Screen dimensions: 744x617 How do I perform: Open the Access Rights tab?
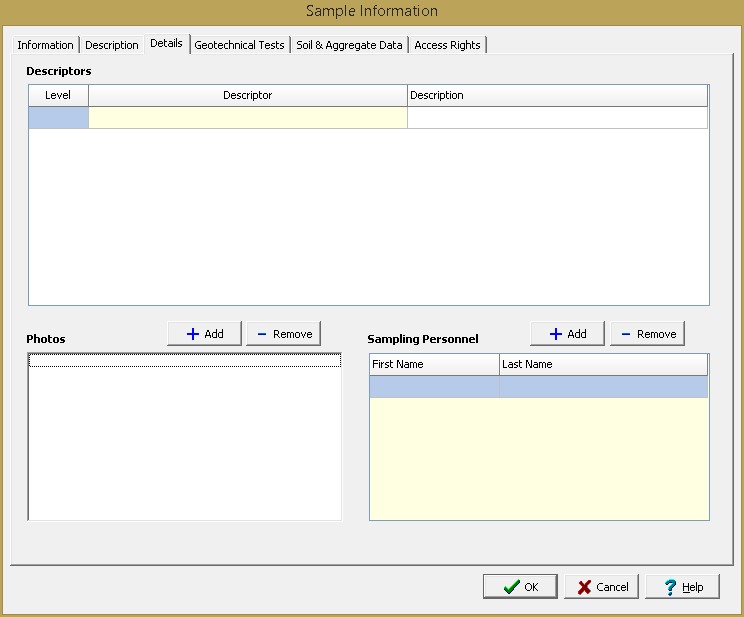tap(447, 45)
